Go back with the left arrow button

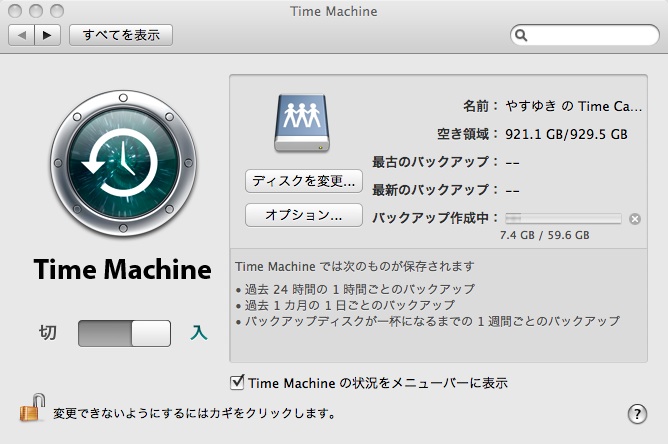pos(21,35)
